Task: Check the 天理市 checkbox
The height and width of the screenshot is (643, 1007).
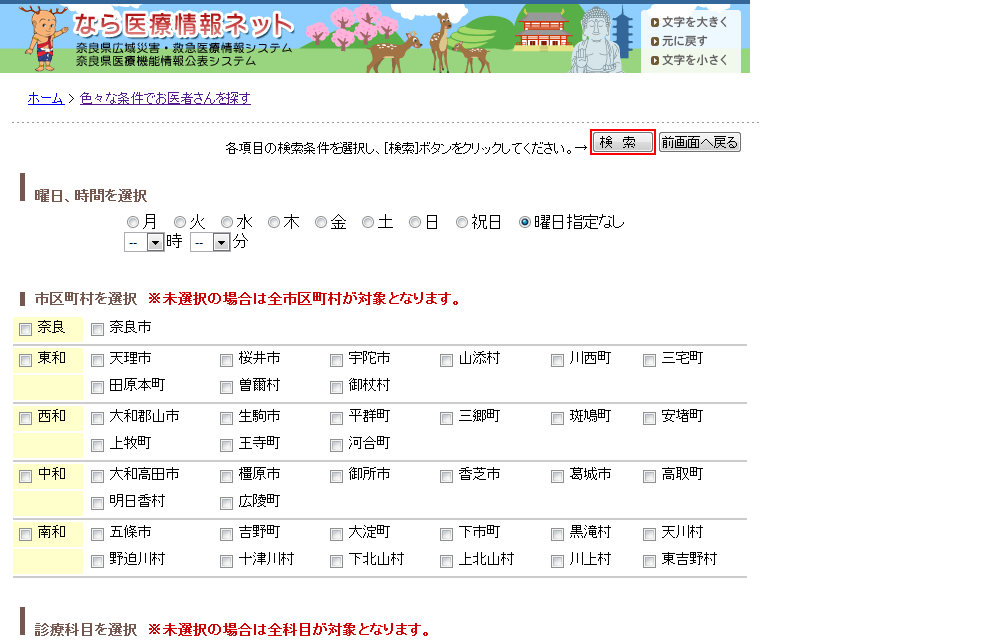Action: tap(98, 360)
